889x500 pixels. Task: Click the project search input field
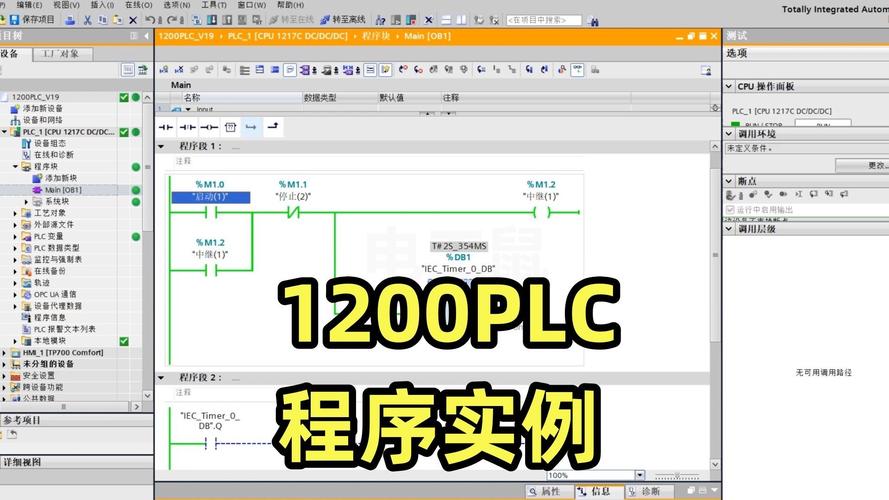click(543, 20)
